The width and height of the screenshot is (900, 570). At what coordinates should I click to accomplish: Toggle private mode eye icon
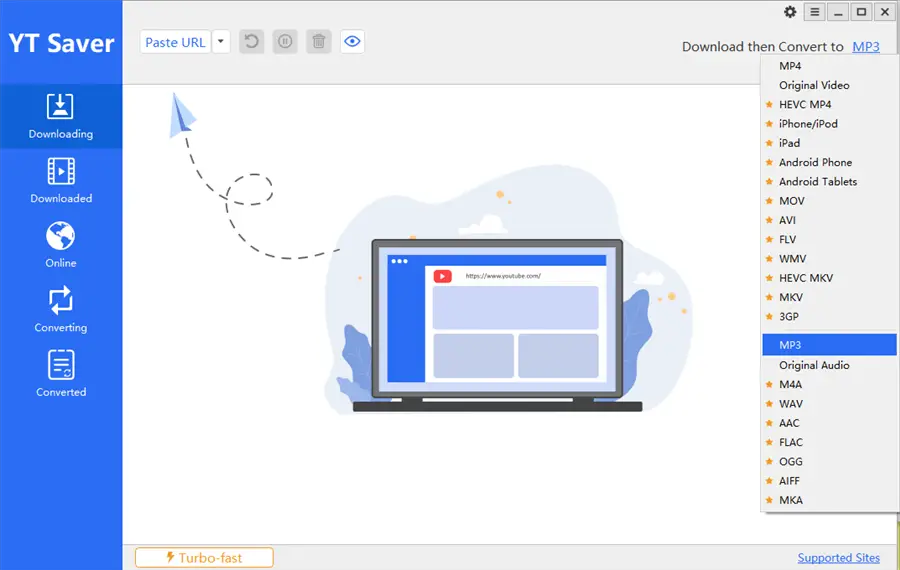click(352, 42)
